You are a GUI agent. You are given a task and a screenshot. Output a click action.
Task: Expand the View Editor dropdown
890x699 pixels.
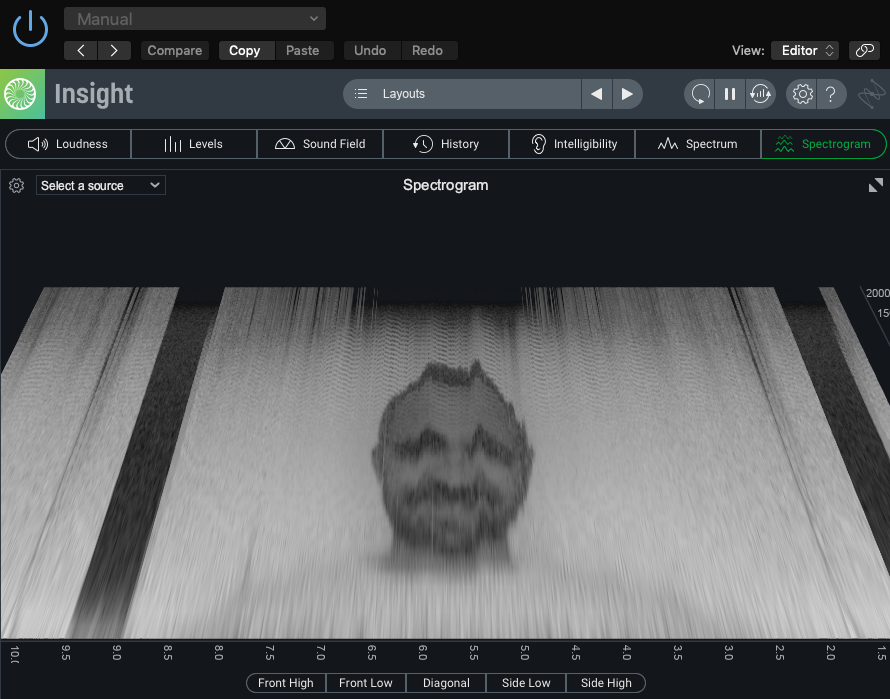pos(806,50)
